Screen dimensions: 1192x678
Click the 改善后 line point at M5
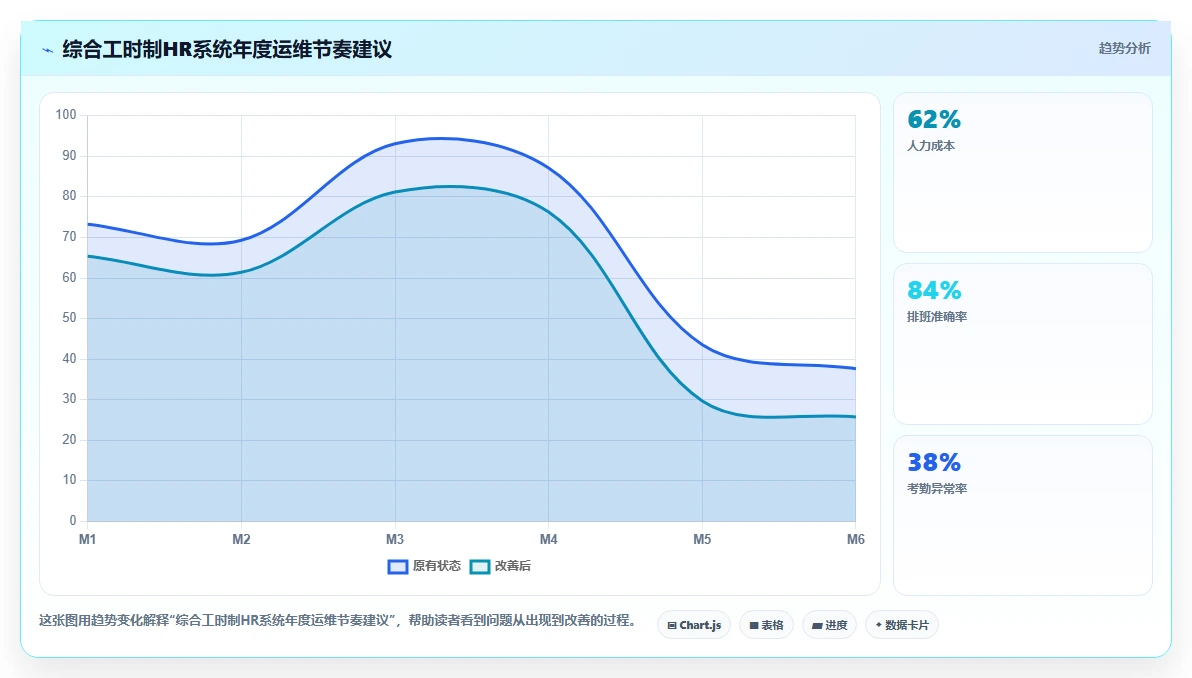(x=702, y=401)
